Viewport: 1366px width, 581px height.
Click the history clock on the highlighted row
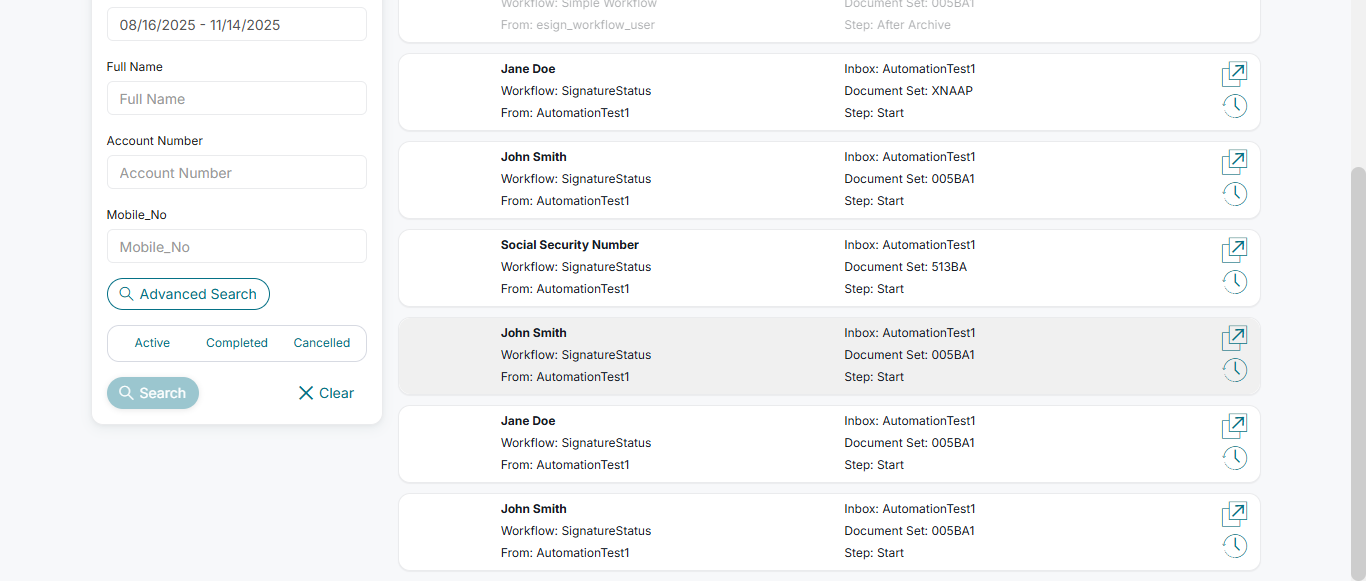(x=1234, y=370)
